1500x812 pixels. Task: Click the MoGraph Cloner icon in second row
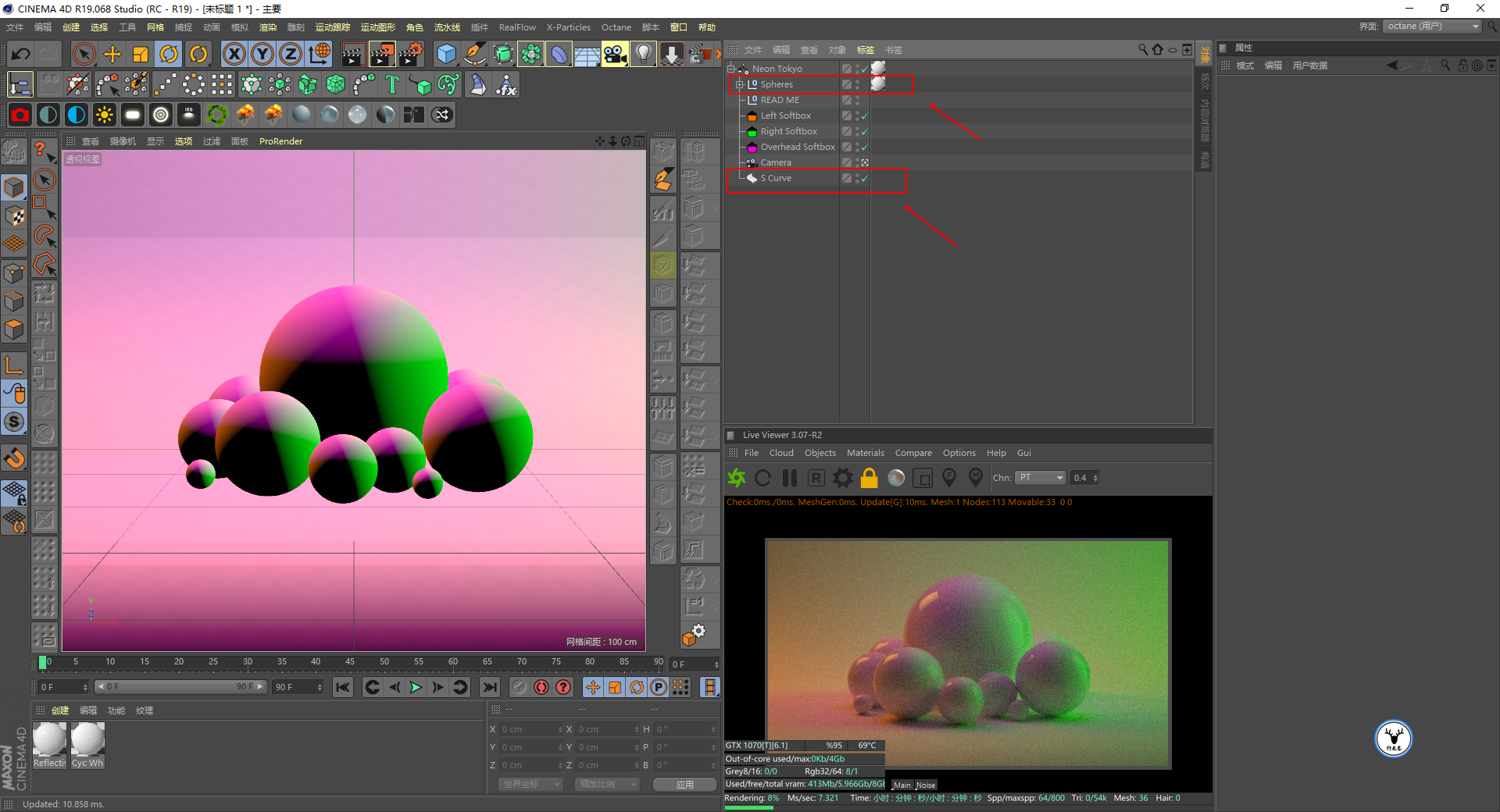251,84
